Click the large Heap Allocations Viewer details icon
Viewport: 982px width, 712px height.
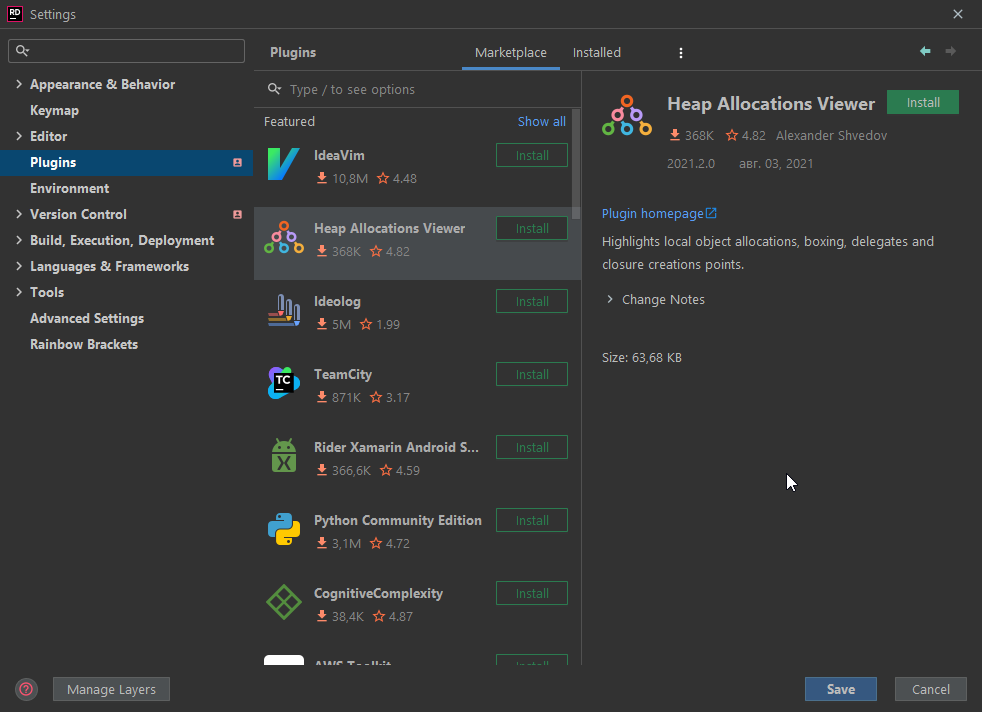[x=627, y=116]
